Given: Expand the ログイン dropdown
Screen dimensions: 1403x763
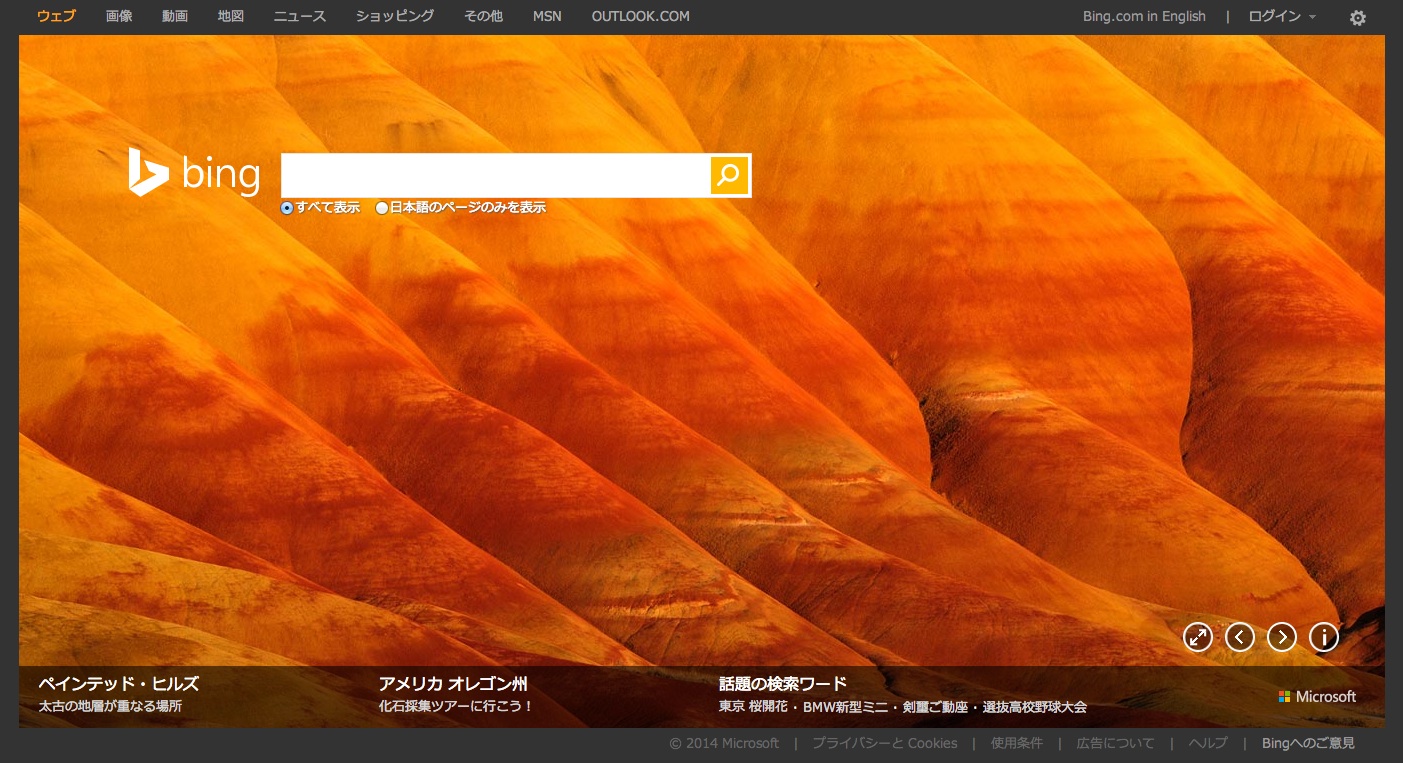Looking at the screenshot, I should point(1281,16).
